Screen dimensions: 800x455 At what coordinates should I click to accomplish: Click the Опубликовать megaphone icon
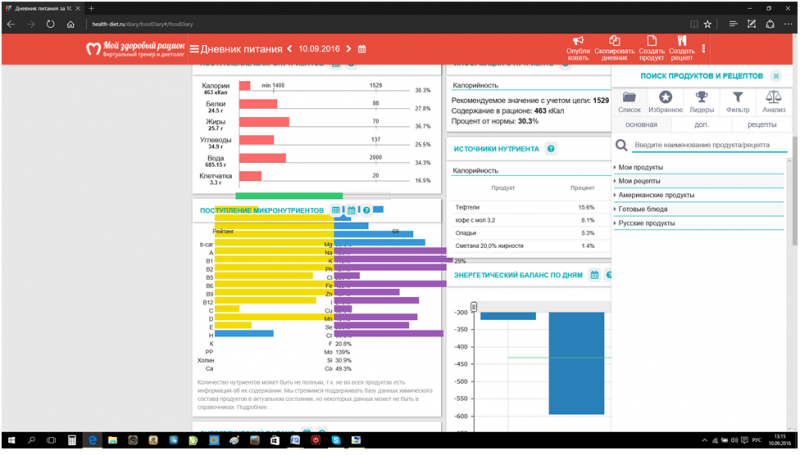click(x=578, y=42)
